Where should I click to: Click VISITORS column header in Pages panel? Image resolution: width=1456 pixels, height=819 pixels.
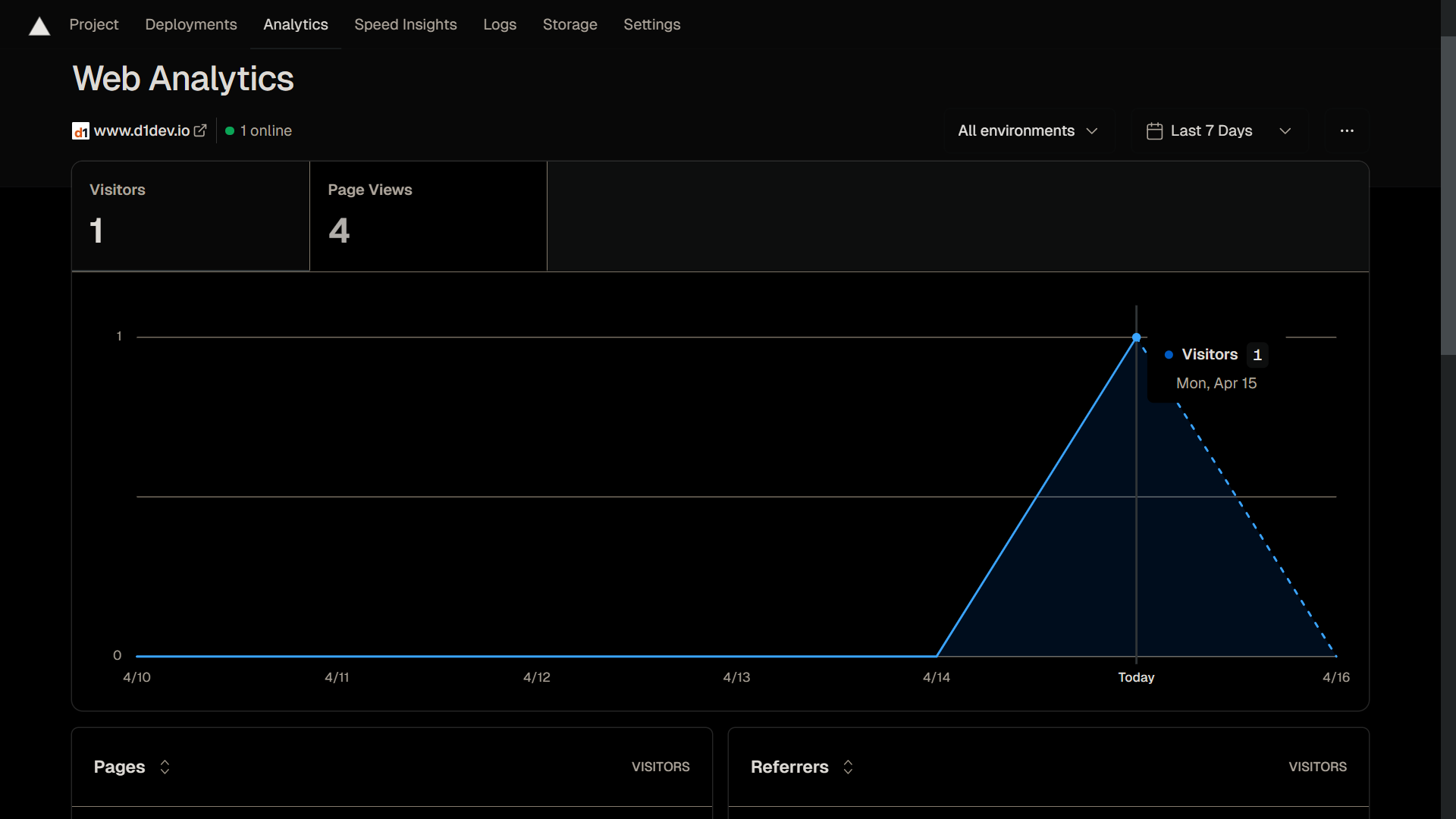tap(661, 767)
